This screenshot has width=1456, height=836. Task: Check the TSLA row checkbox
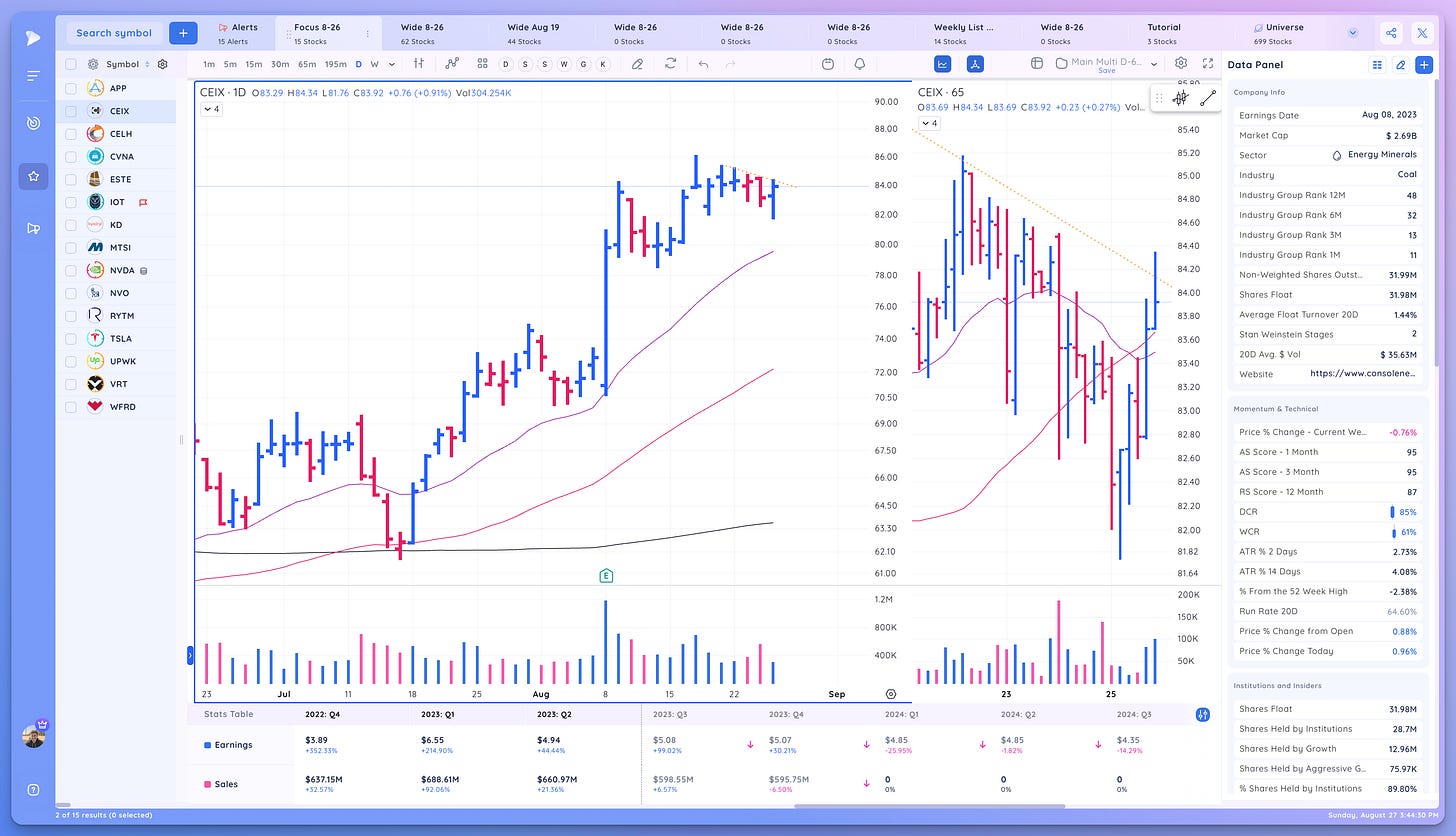[71, 338]
